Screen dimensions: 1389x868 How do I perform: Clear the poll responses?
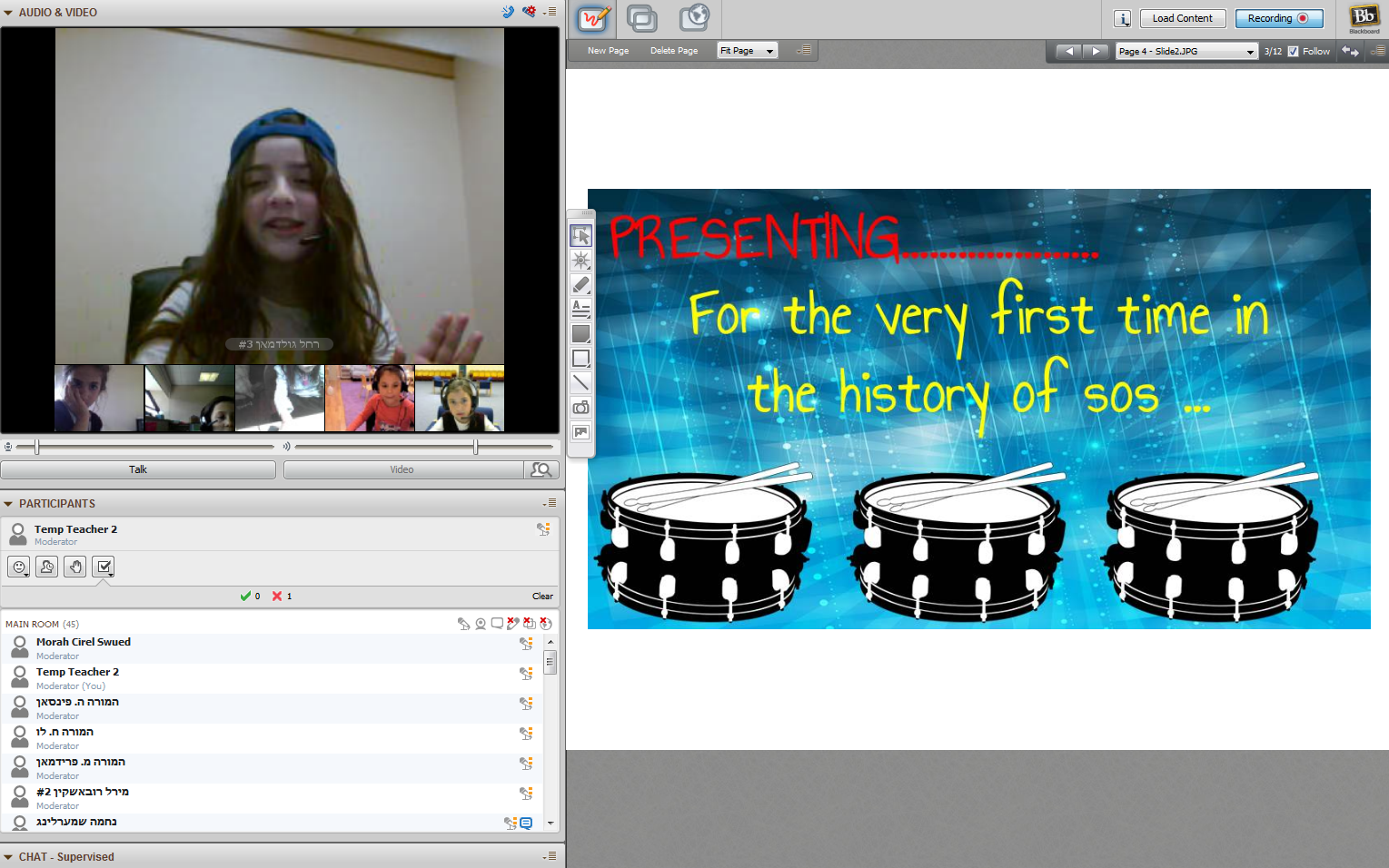(x=542, y=597)
